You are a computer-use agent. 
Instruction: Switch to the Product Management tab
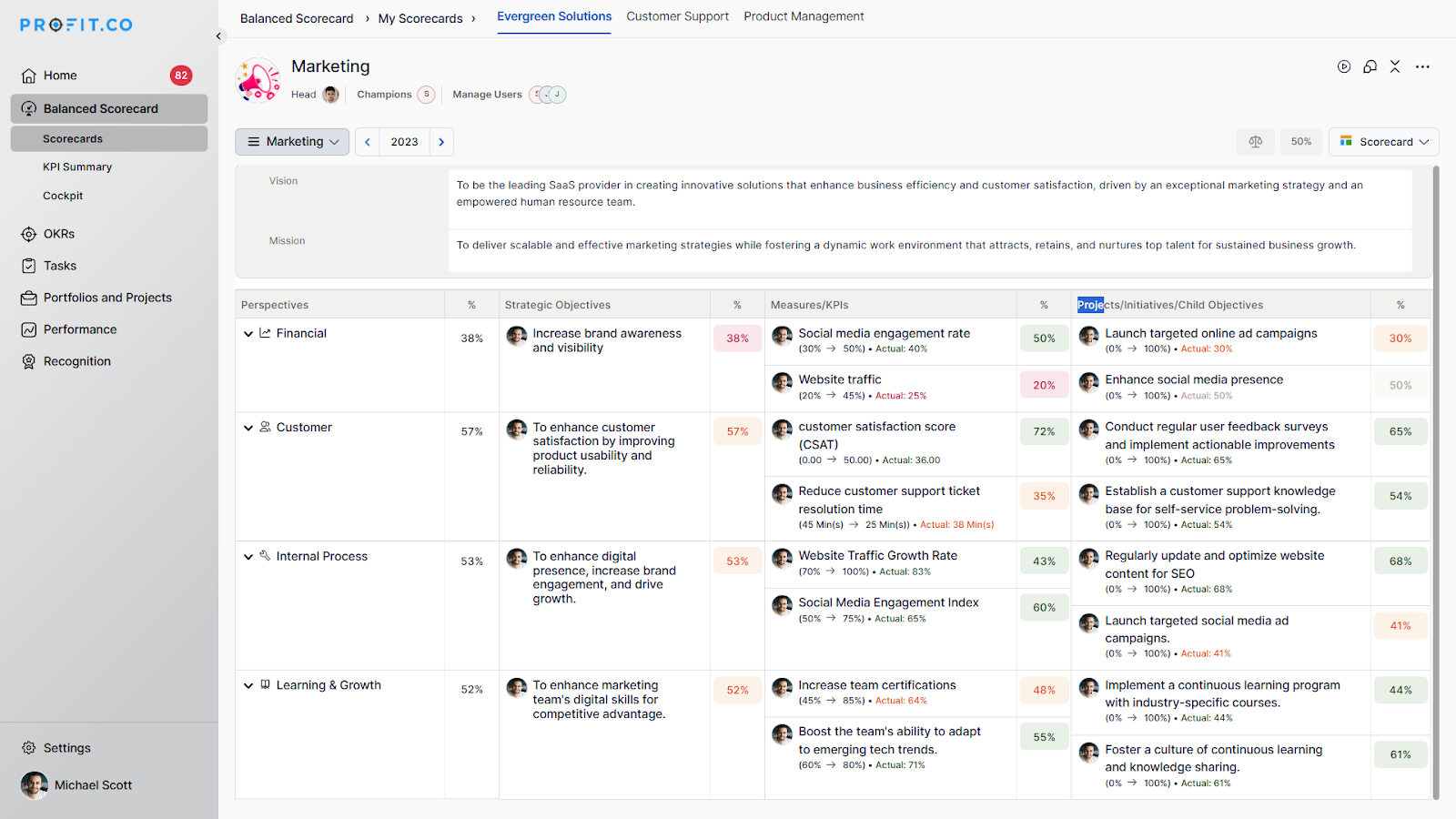[804, 16]
